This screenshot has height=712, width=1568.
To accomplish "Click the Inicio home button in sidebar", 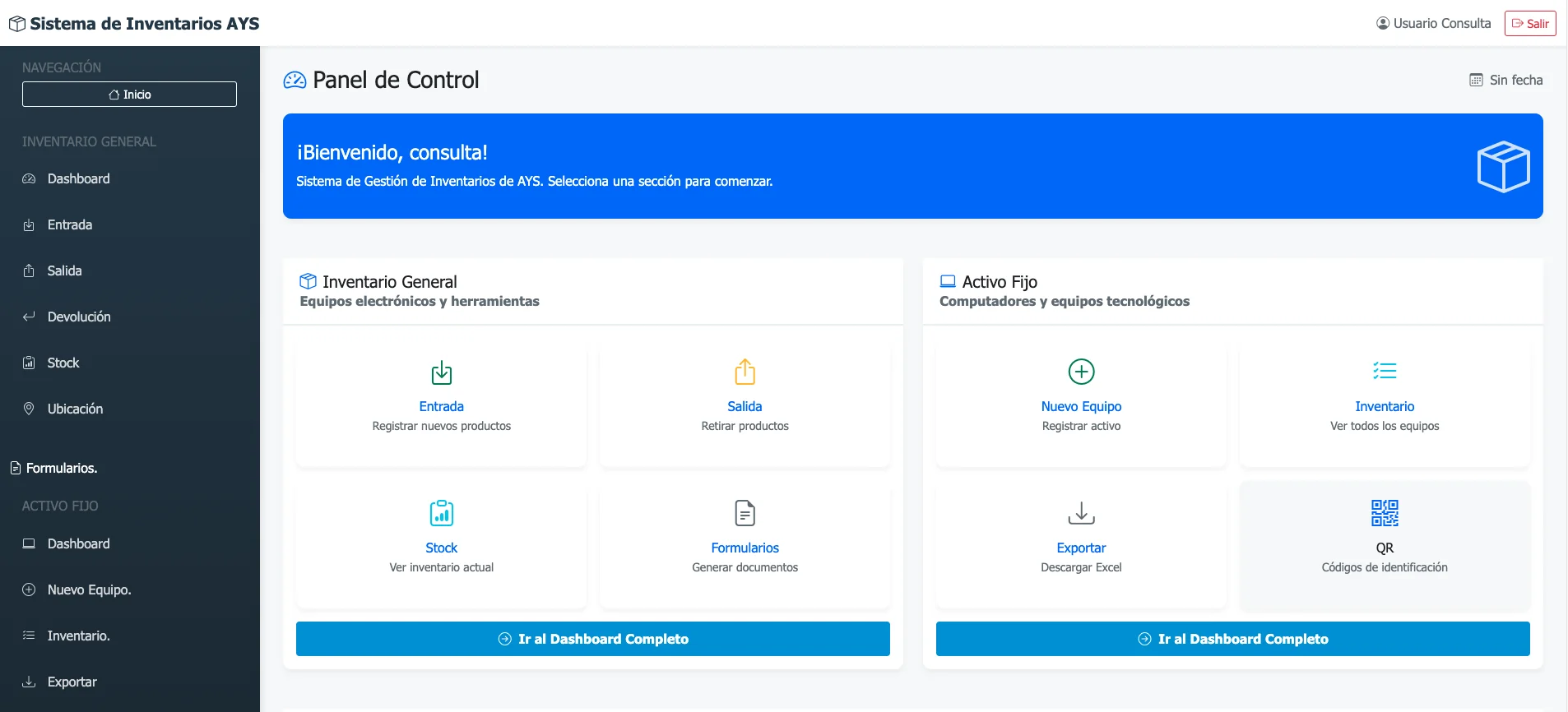I will click(x=129, y=94).
